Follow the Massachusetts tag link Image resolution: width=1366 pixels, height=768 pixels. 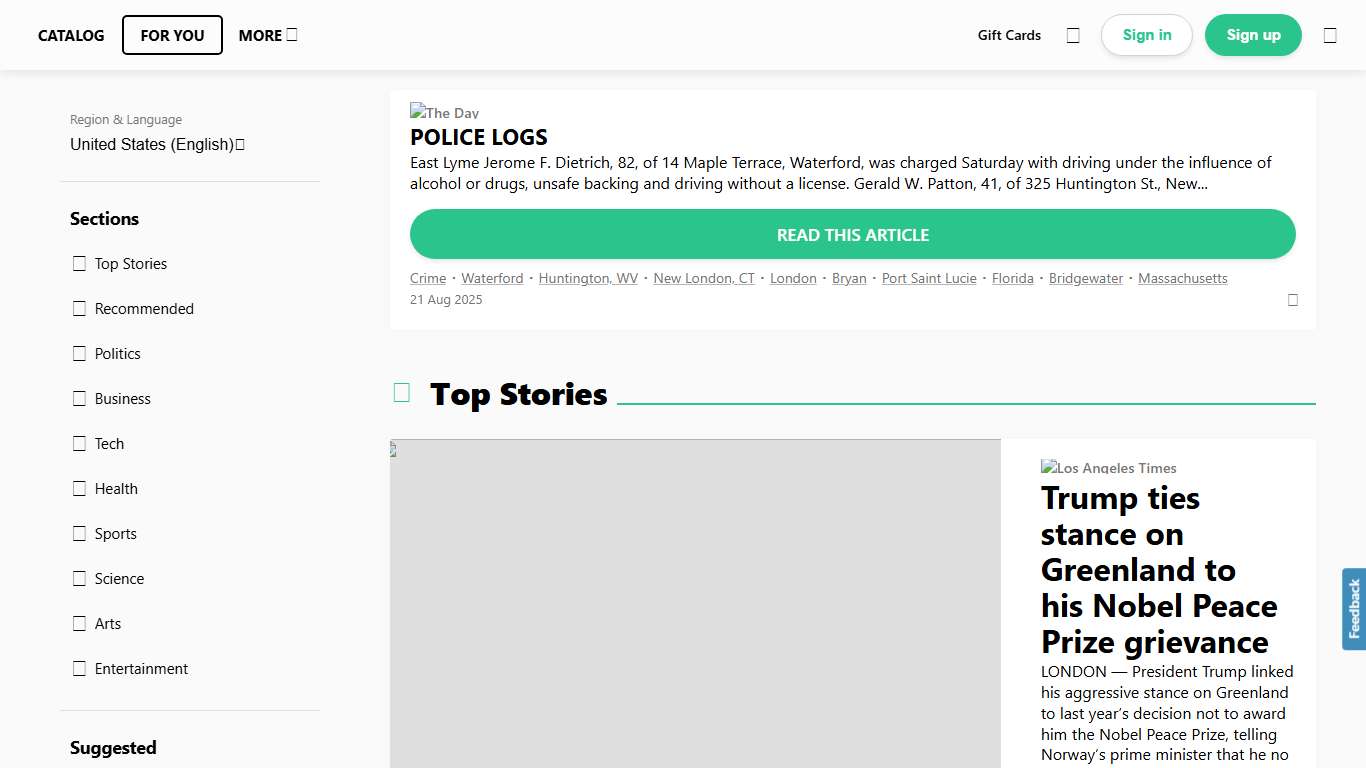1182,278
